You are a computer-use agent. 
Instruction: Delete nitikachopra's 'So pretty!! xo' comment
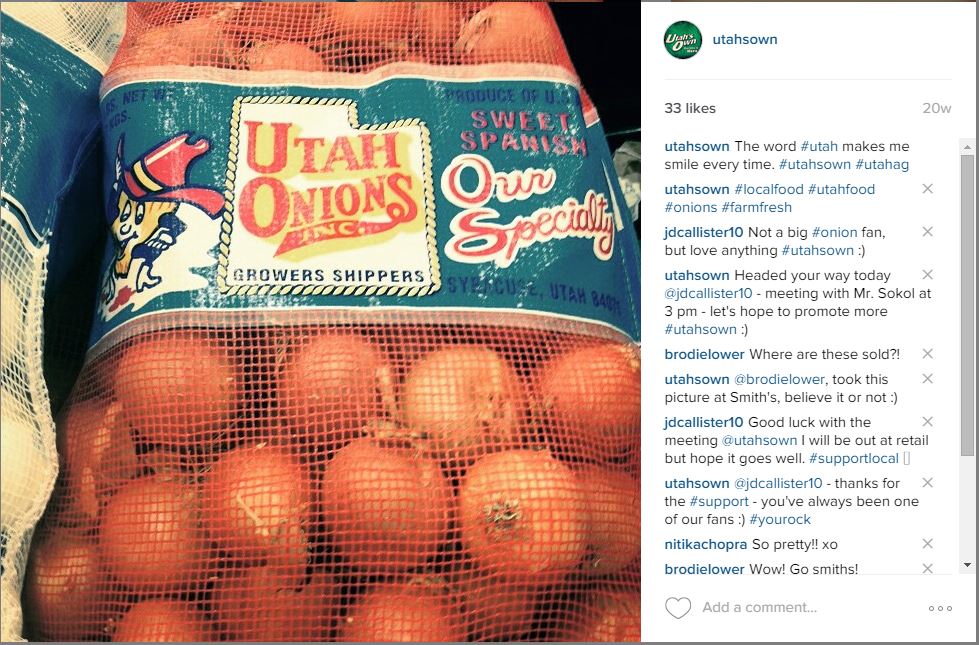[928, 544]
